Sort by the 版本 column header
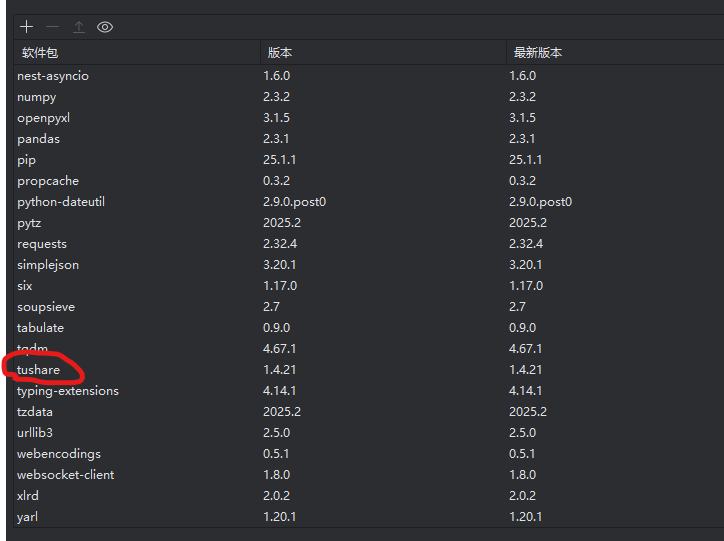This screenshot has width=724, height=541. pos(280,53)
